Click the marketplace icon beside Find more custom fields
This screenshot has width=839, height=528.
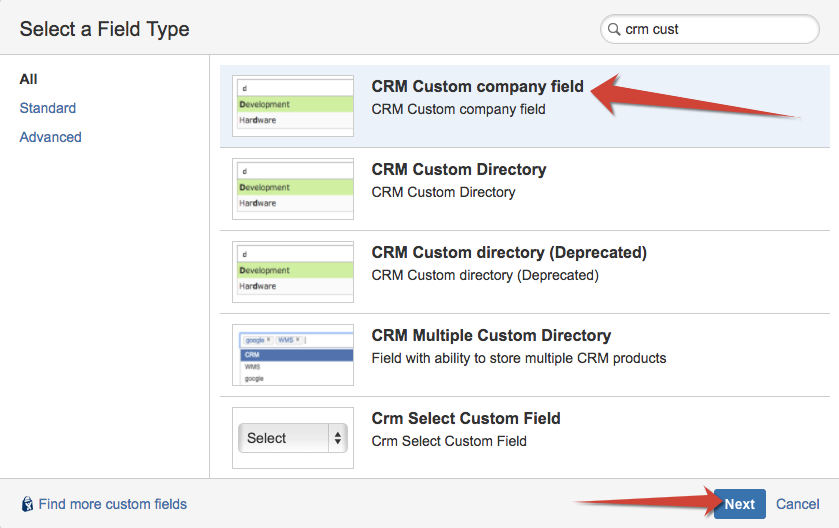(x=27, y=504)
